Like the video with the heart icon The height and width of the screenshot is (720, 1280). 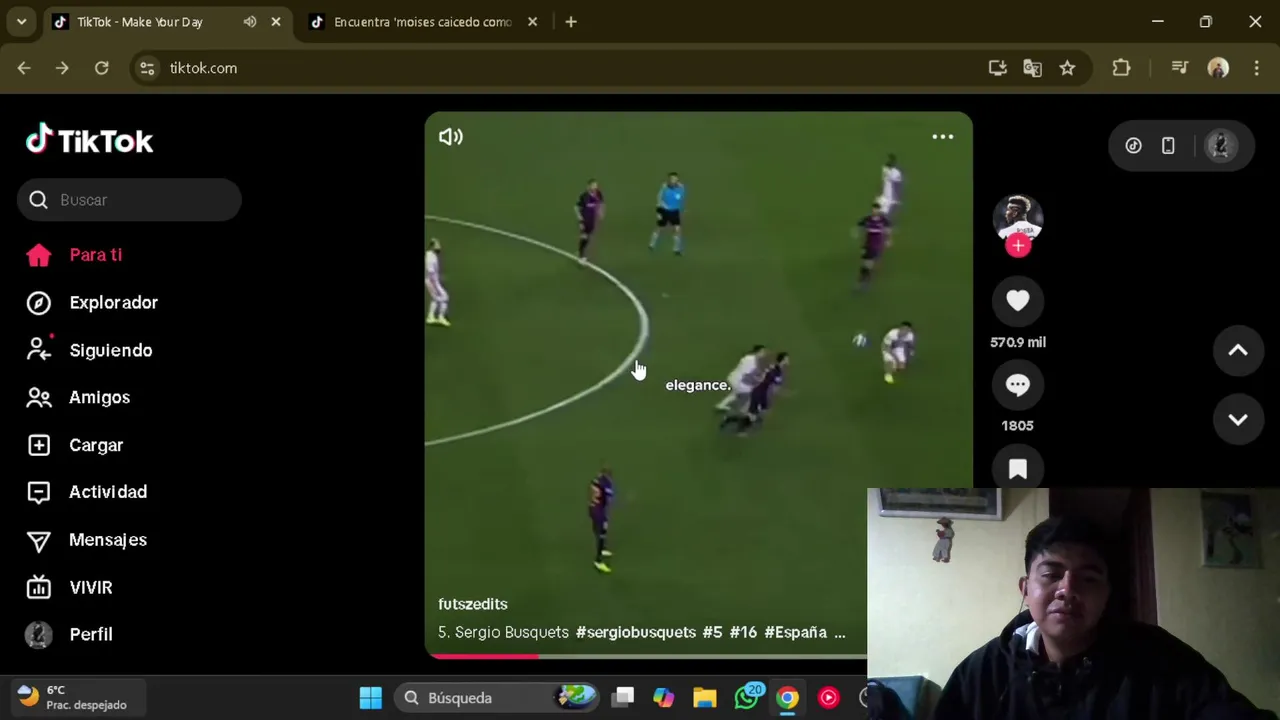(1018, 300)
